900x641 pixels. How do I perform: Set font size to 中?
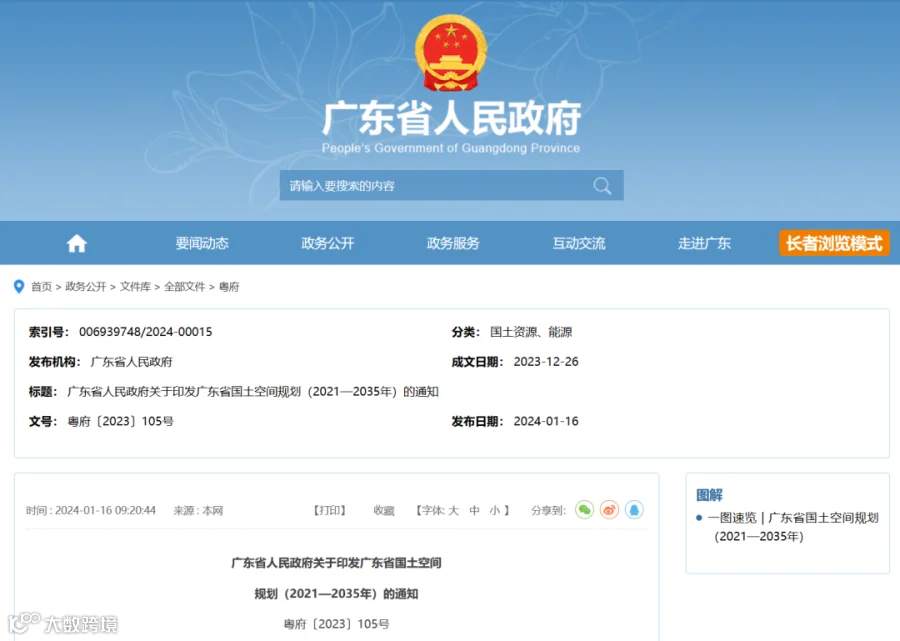474,510
